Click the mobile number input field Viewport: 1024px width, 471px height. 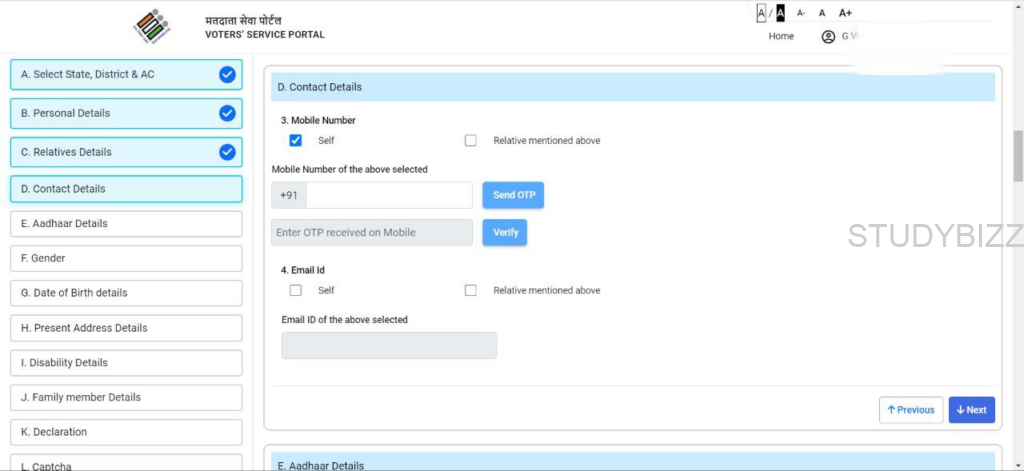[388, 195]
